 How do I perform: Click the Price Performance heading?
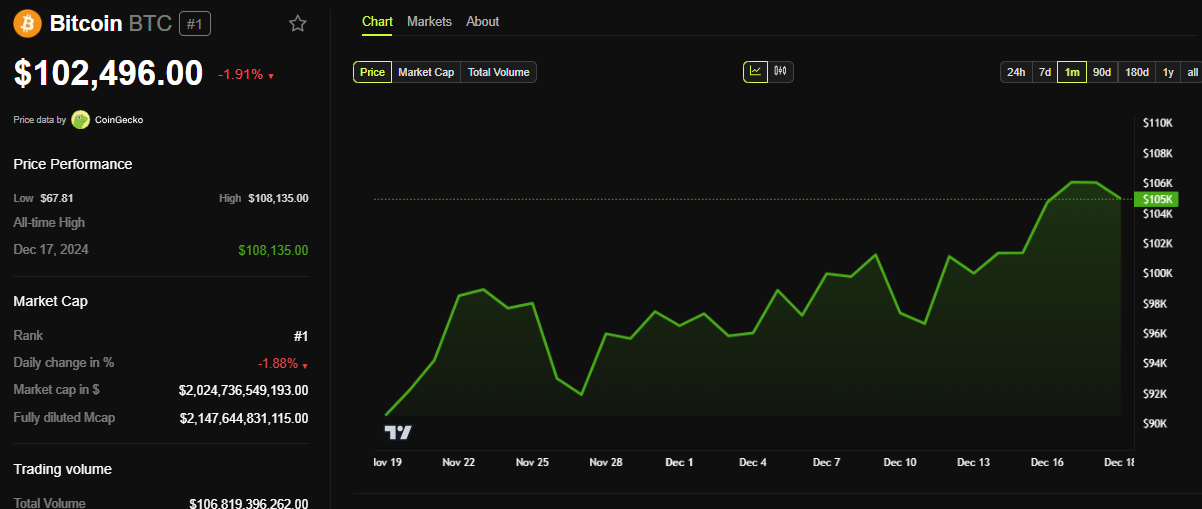tap(73, 164)
